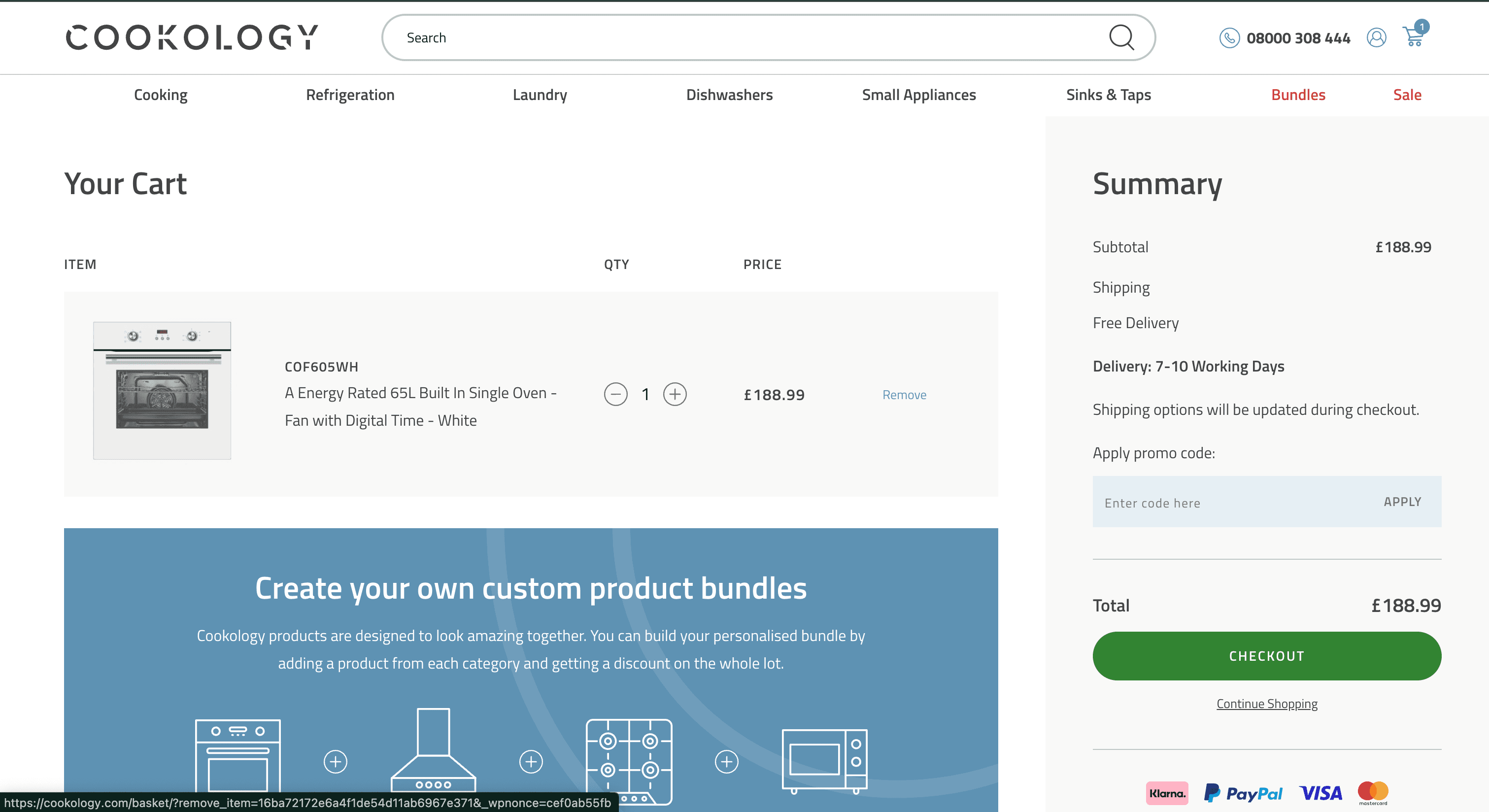Open the Refrigeration menu
Image resolution: width=1489 pixels, height=812 pixels.
tap(350, 95)
